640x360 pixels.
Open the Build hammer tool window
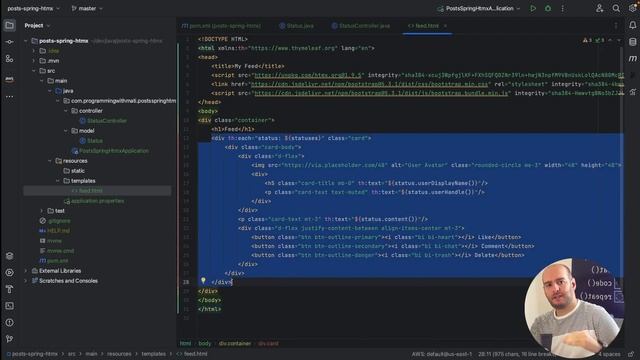[9, 289]
